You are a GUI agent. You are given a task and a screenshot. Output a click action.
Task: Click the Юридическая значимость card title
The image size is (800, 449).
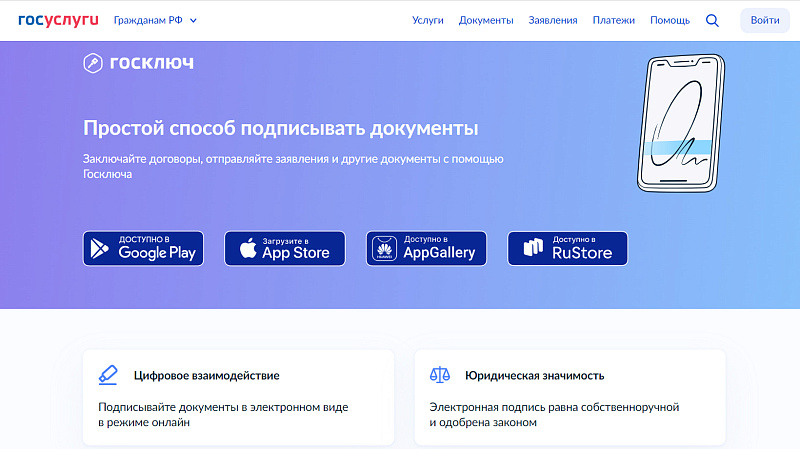pyautogui.click(x=534, y=376)
